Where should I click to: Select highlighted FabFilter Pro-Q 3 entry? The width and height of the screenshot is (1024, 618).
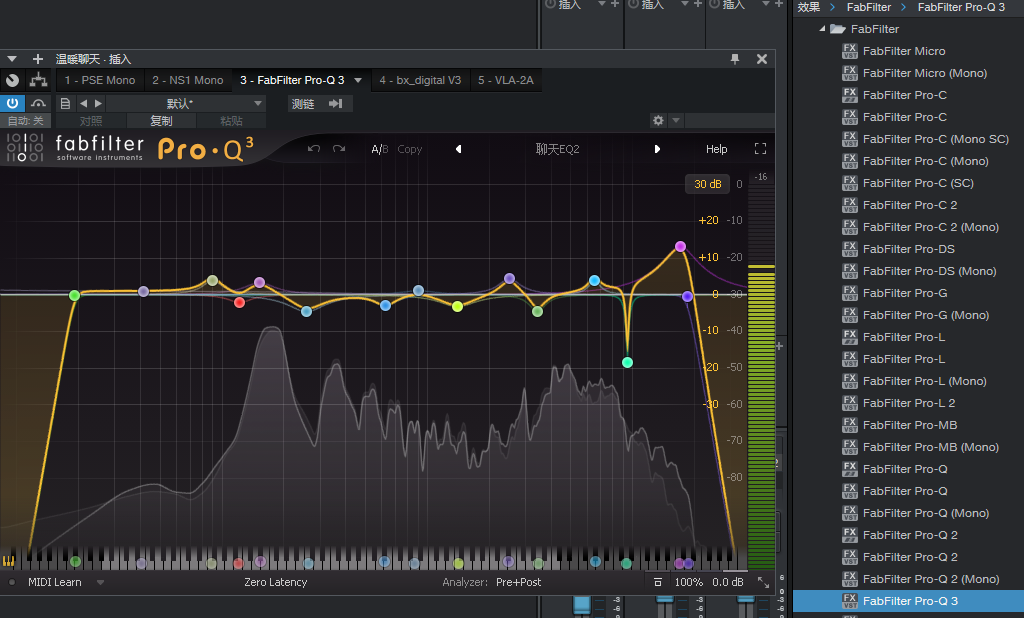click(x=908, y=601)
